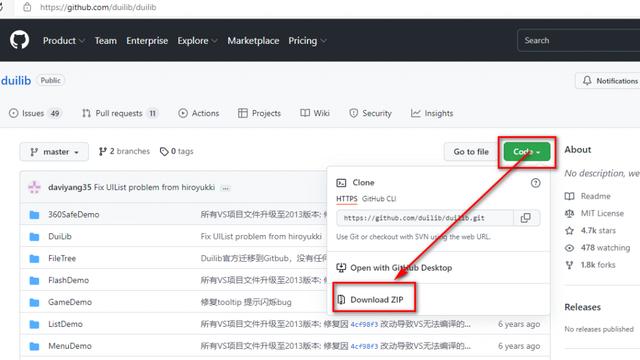Click the clone URL text field
Viewport: 640px width, 360px height.
[x=424, y=218]
